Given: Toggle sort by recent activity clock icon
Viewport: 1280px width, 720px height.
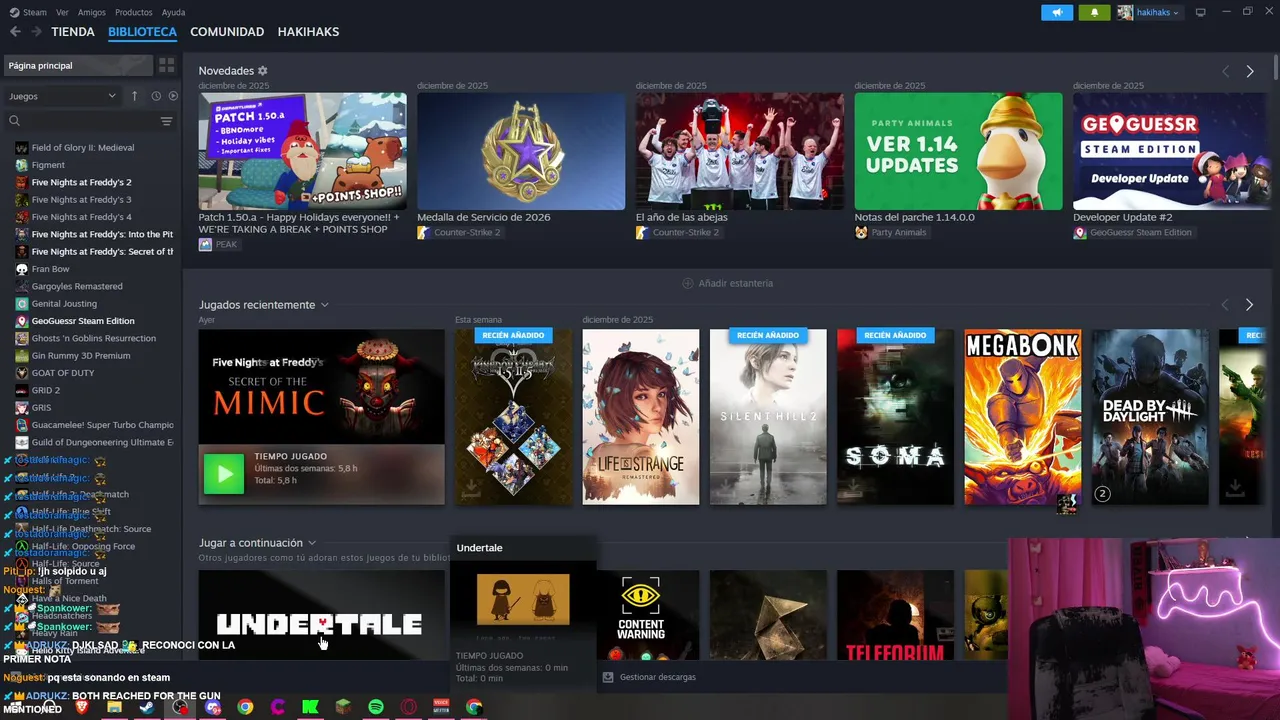Looking at the screenshot, I should [x=156, y=96].
